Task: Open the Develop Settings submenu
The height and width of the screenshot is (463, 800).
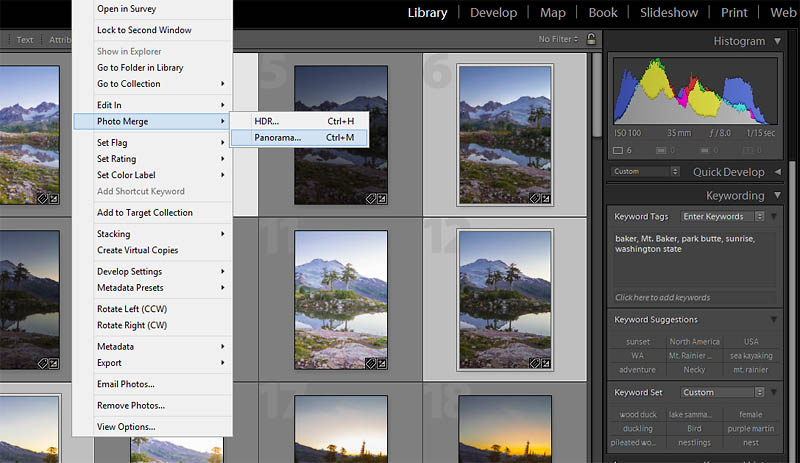Action: click(153, 272)
